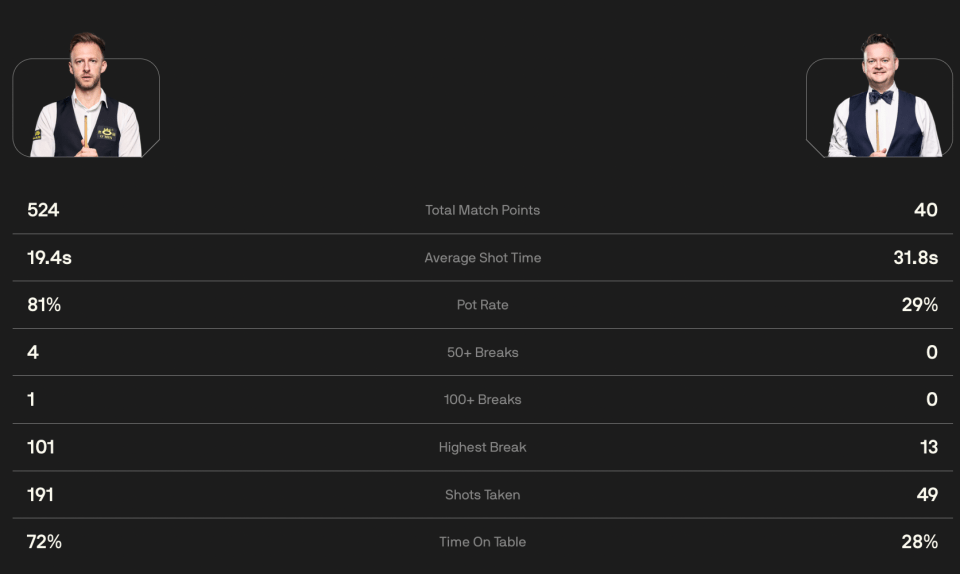
Task: Click the 81% pot rate value
Action: (44, 305)
